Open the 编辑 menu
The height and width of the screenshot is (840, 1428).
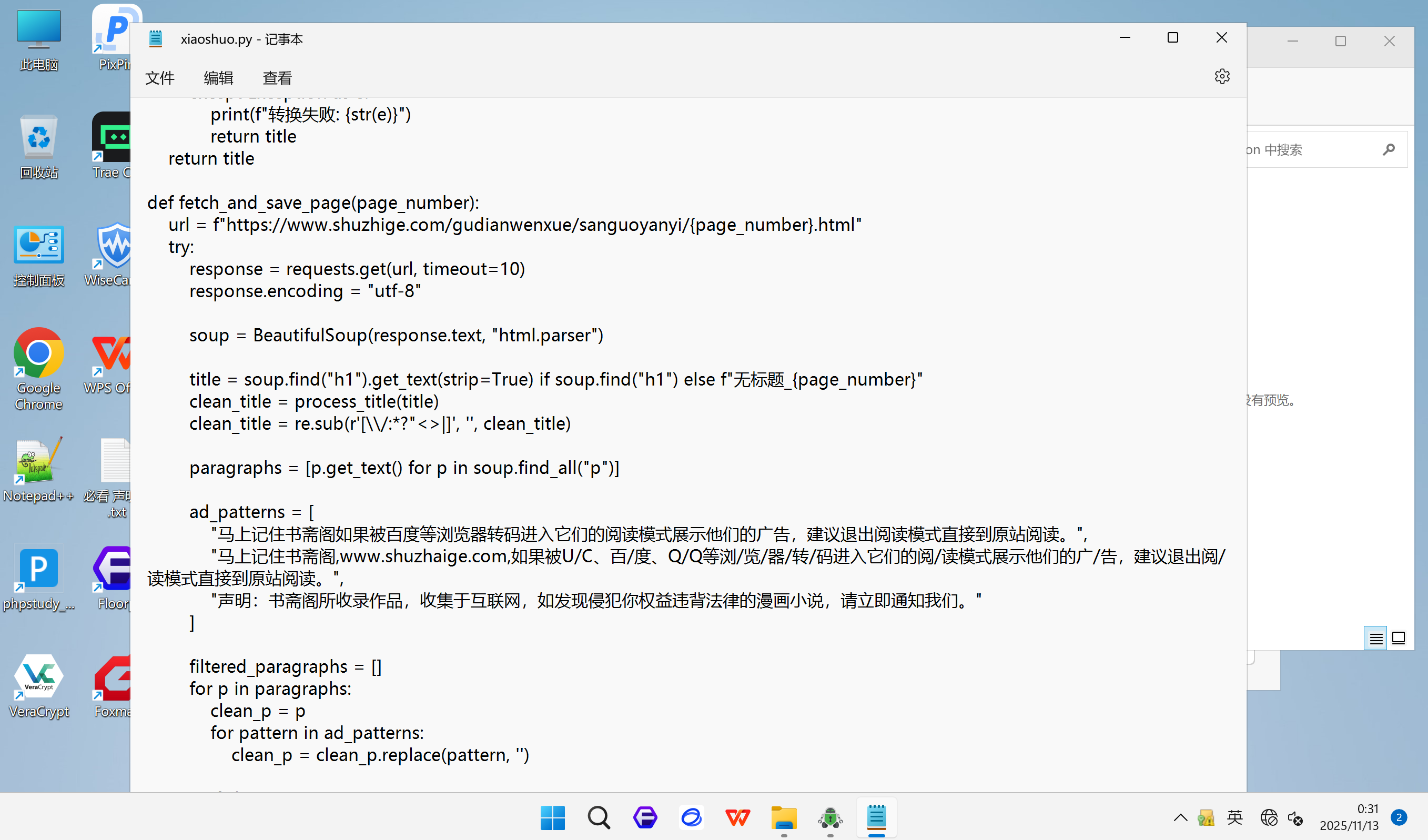point(218,78)
